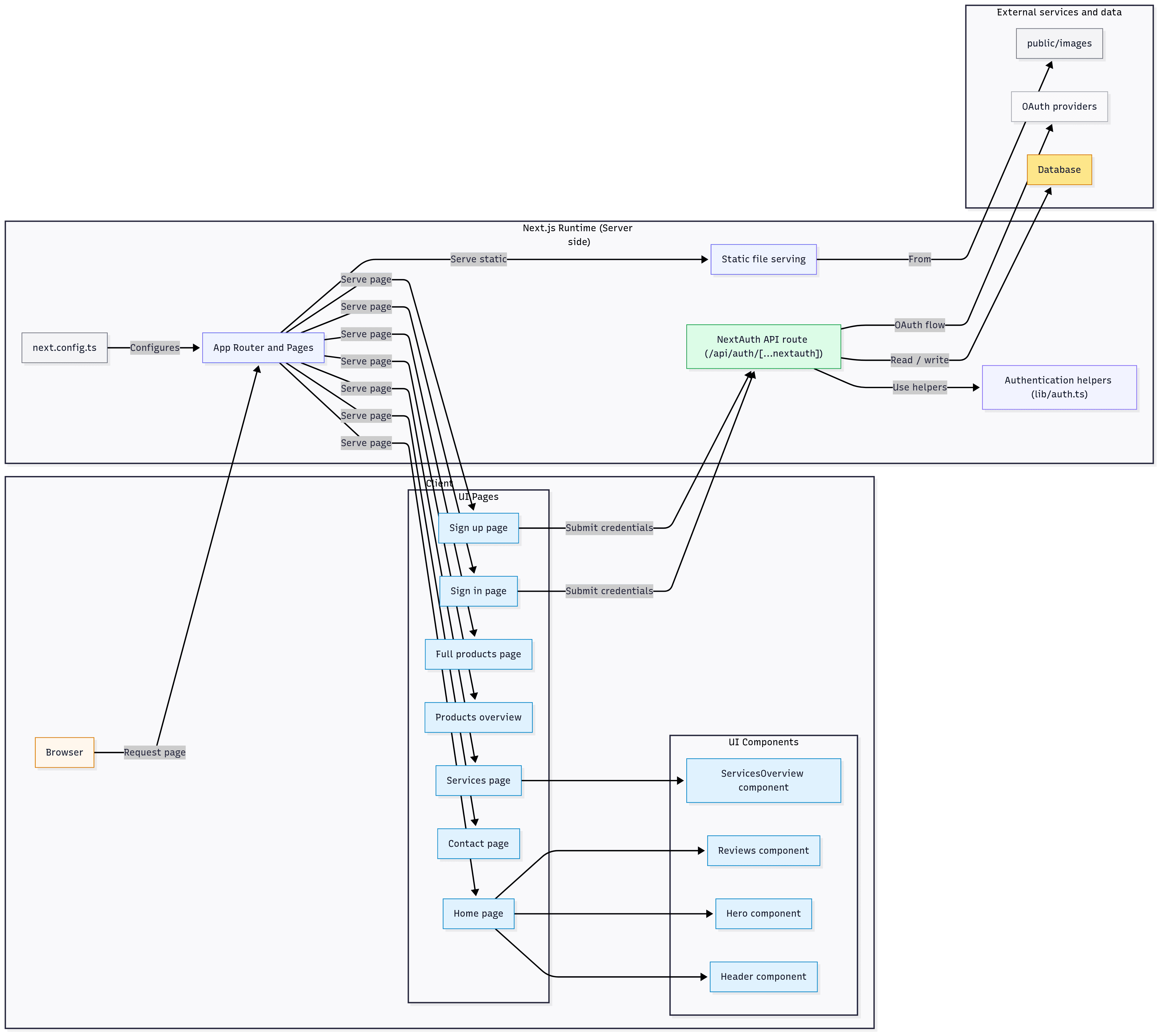Click the Products overview node
Image resolution: width=1161 pixels, height=1036 pixels.
point(478,717)
